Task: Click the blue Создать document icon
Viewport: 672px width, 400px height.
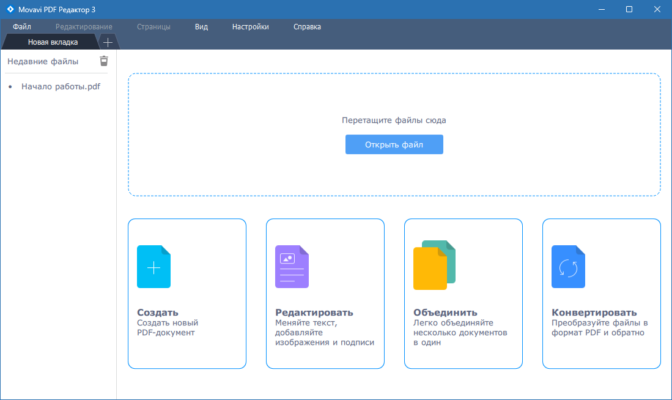Action: click(x=153, y=266)
